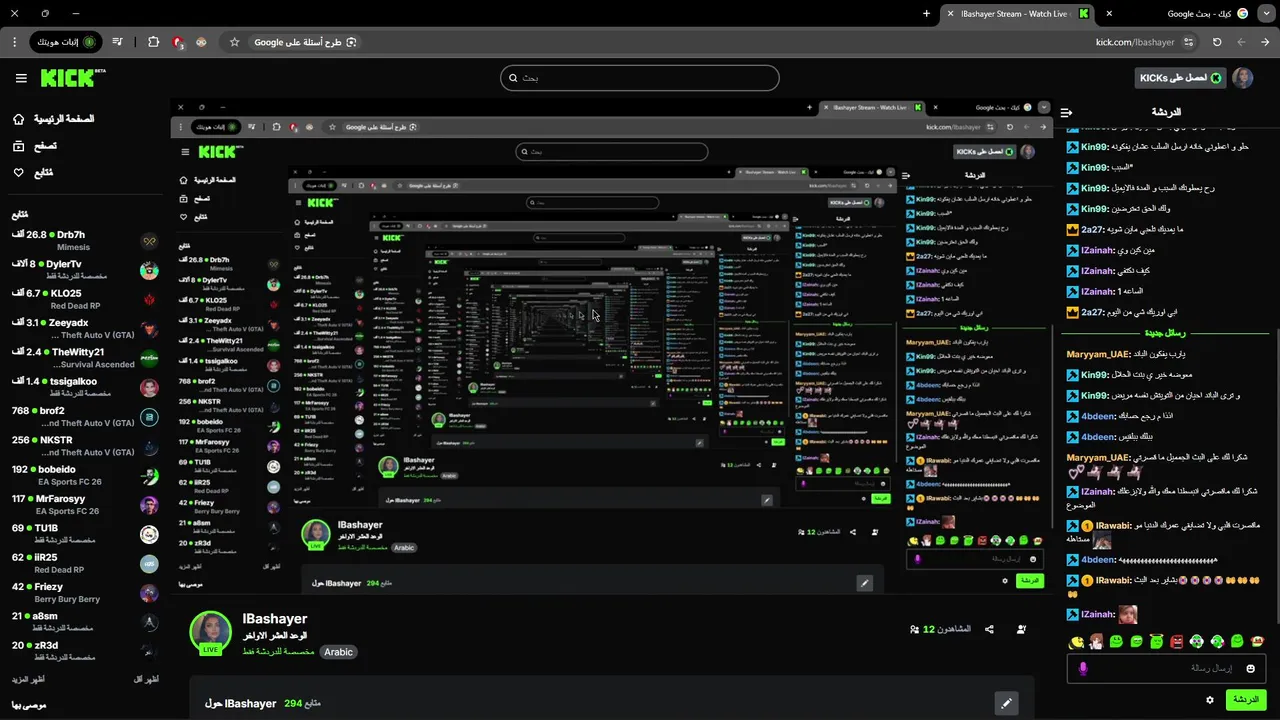Open the متابع following page with the heart icon
This screenshot has height=720, width=1280.
point(32,173)
